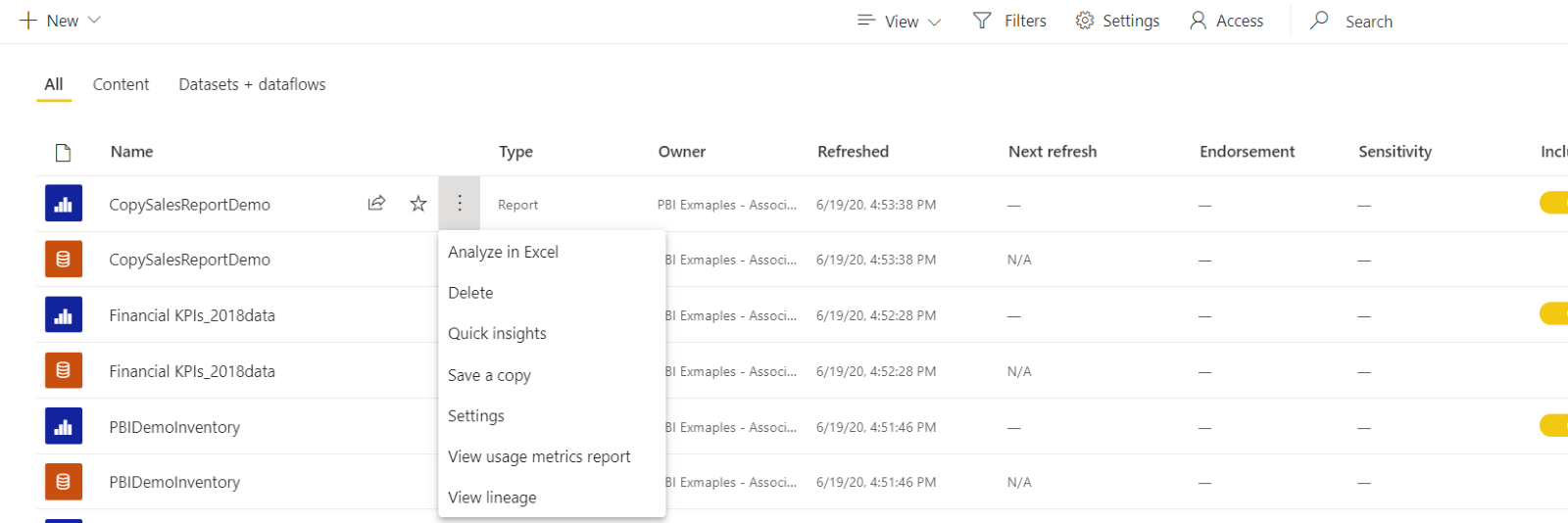Click the three-dot More options button
Screen dimensions: 1568x523
click(460, 204)
